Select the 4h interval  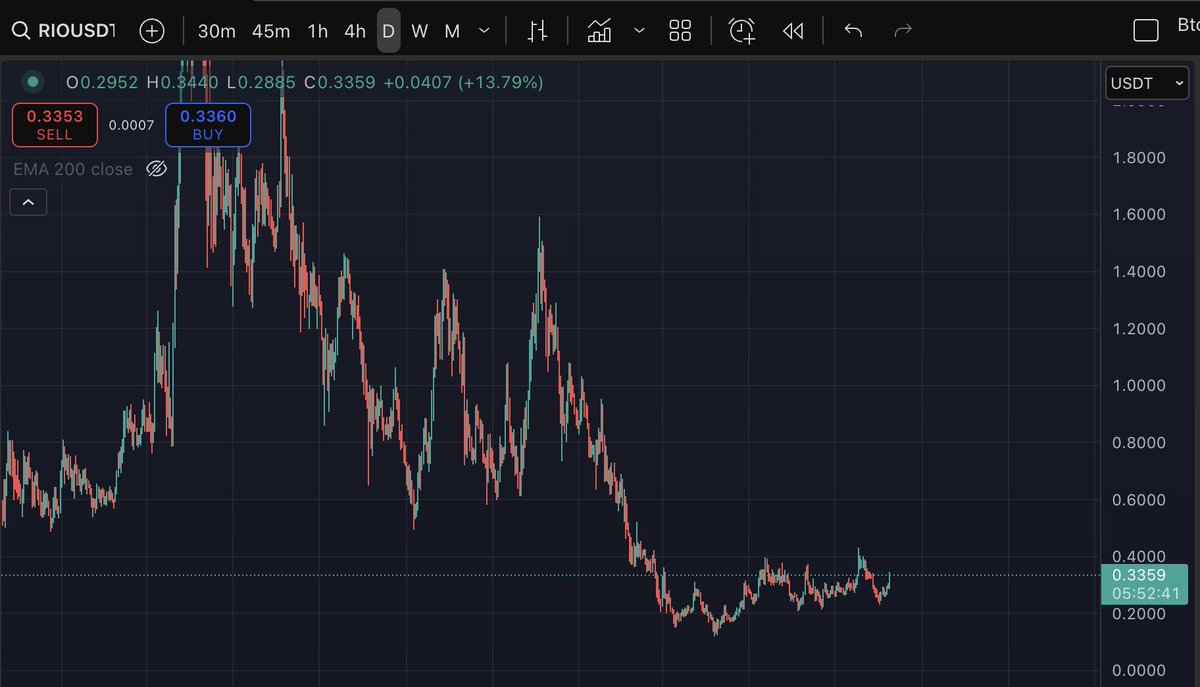pos(354,31)
